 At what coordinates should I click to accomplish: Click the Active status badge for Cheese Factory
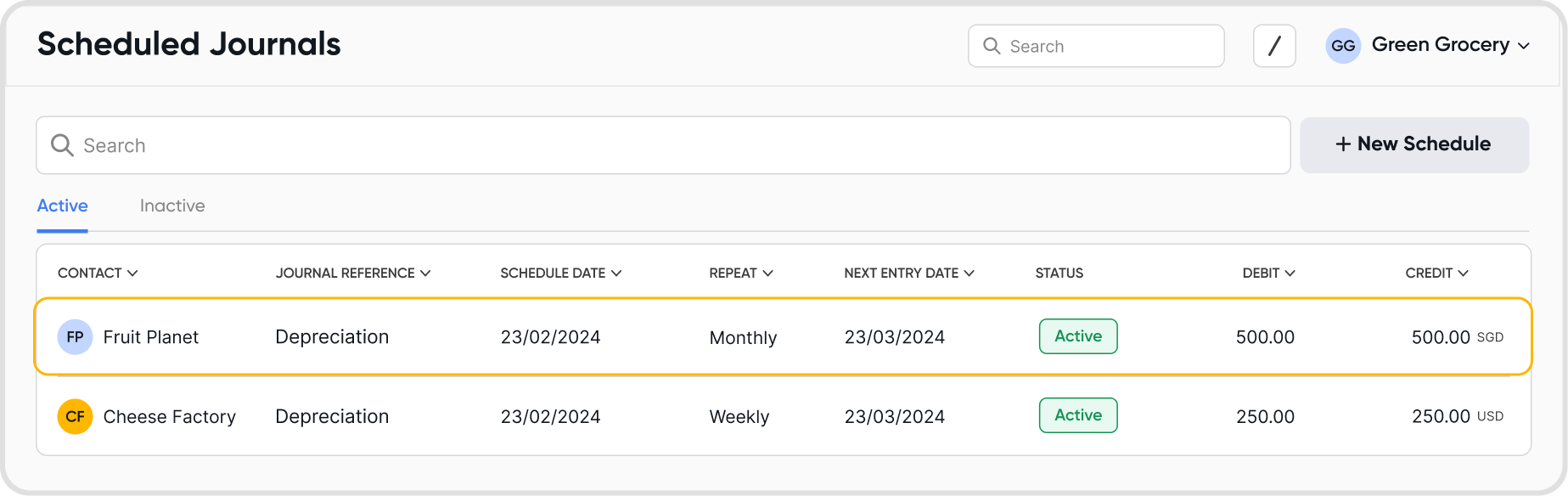(x=1078, y=415)
